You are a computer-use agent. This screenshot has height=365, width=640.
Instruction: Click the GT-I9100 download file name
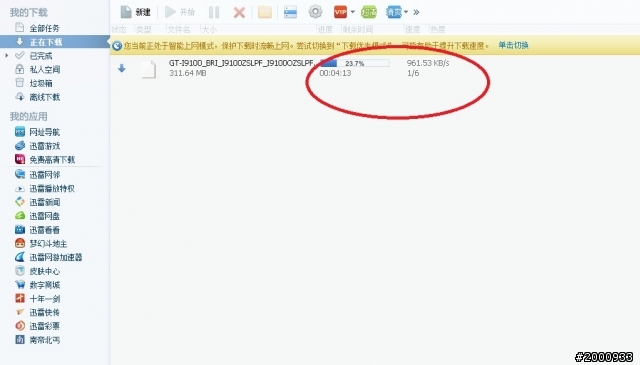pyautogui.click(x=241, y=63)
